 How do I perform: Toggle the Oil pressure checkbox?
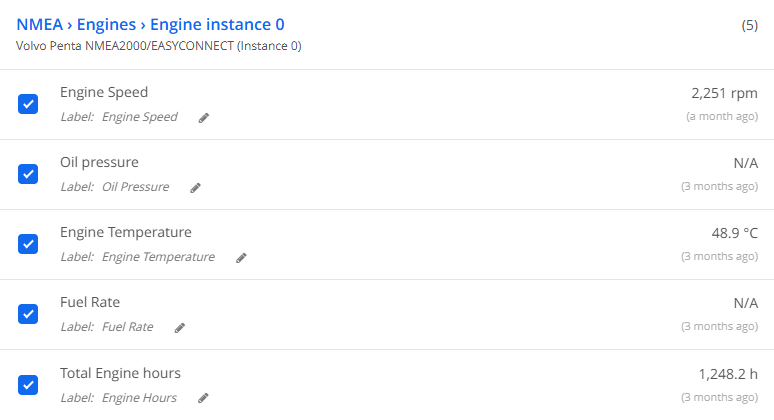[28, 174]
